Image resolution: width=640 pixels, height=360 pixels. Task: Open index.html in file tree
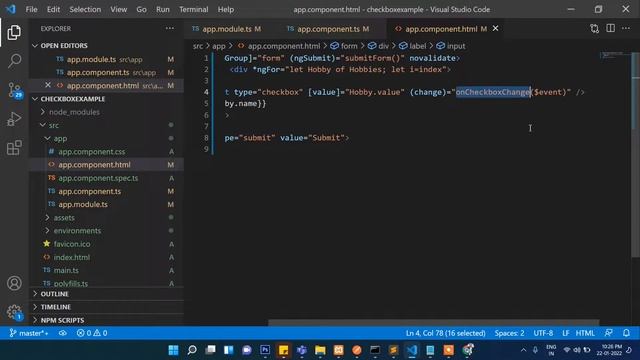pyautogui.click(x=72, y=257)
